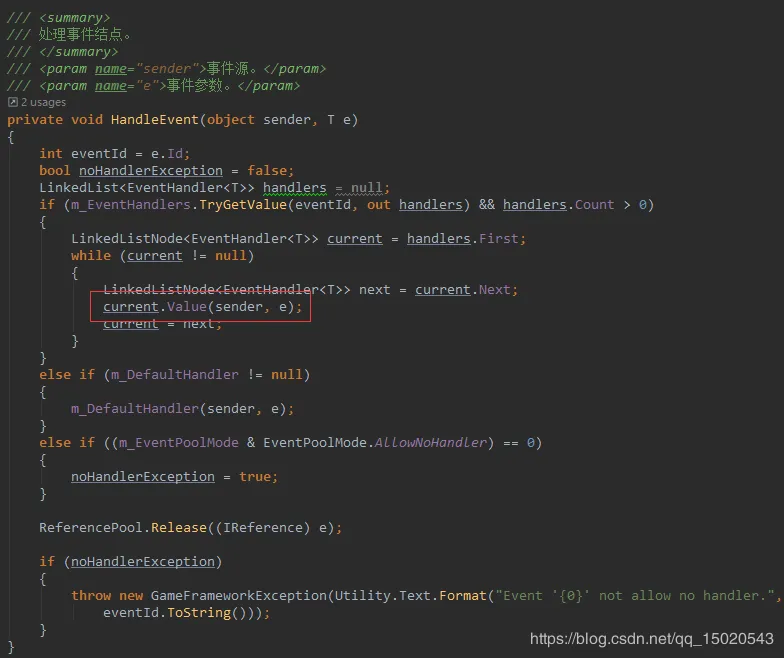784x658 pixels.
Task: Click the AllowNoHandler enum member
Action: click(x=430, y=442)
